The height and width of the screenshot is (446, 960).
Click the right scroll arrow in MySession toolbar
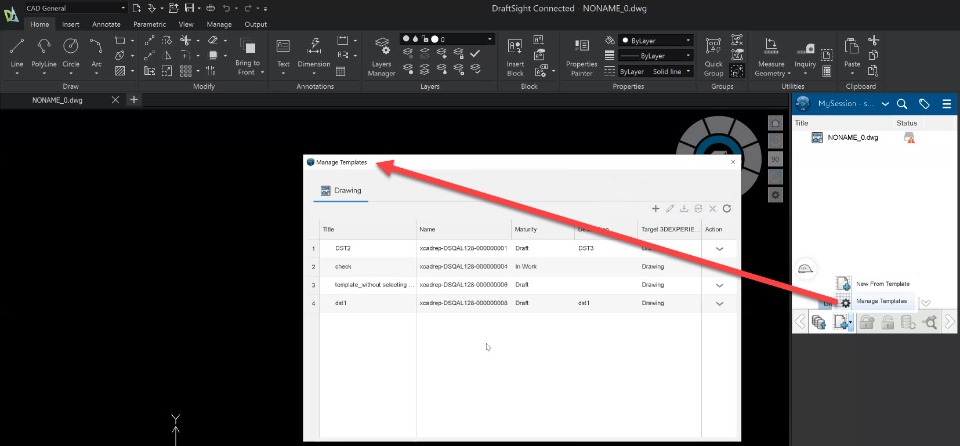[950, 322]
